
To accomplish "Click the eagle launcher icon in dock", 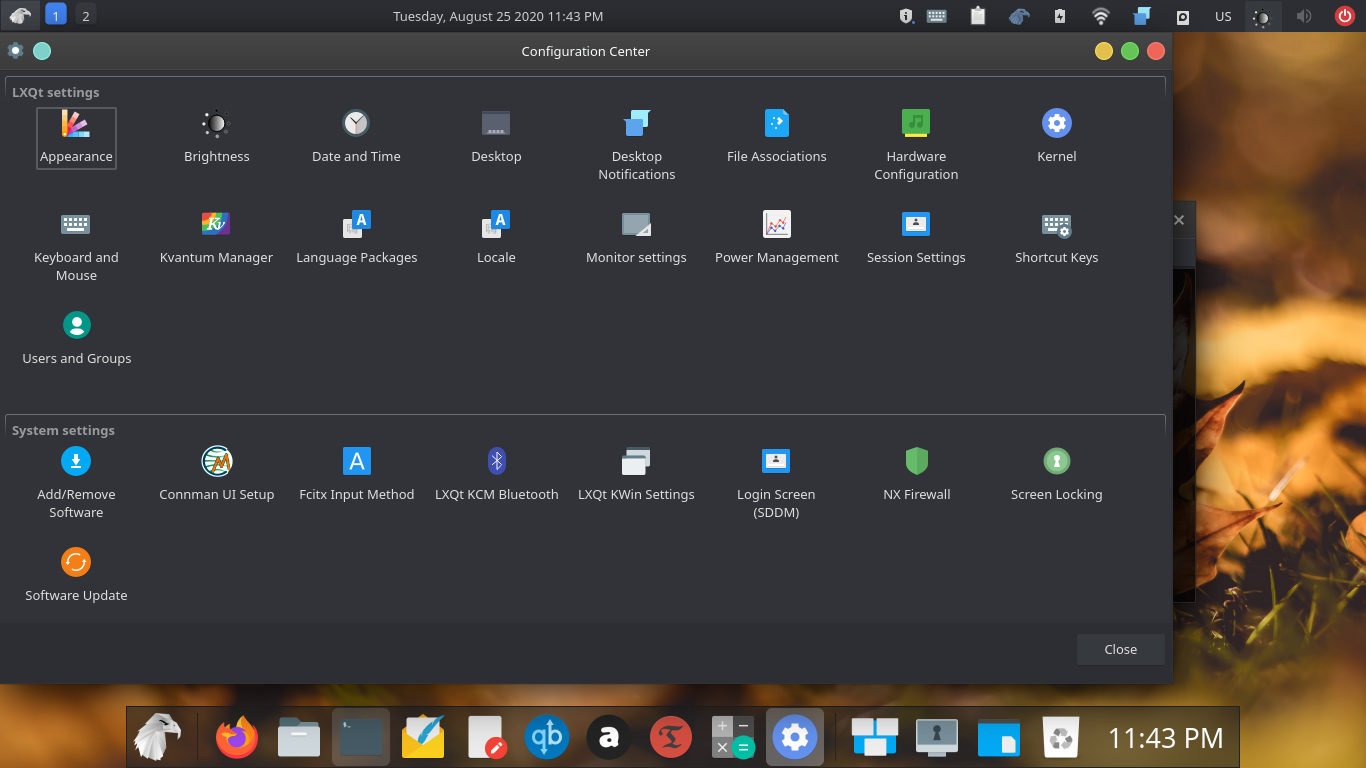I will pos(158,737).
